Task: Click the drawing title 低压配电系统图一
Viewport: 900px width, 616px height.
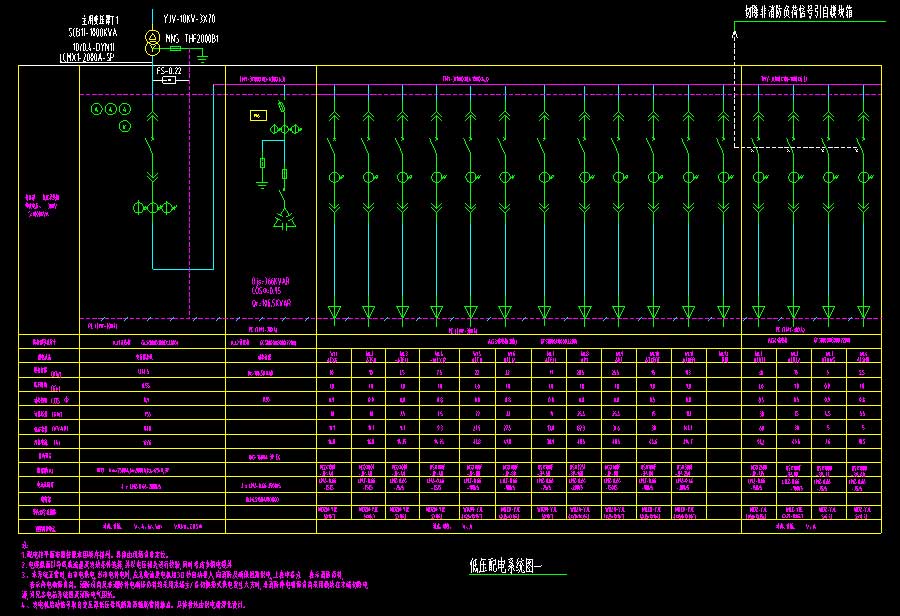Action: 506,565
